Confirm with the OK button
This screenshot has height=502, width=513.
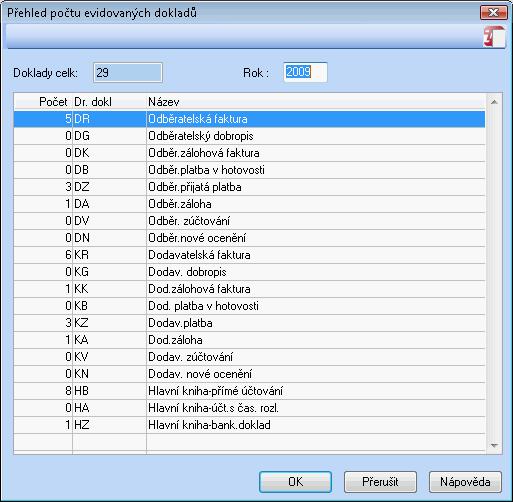point(295,482)
